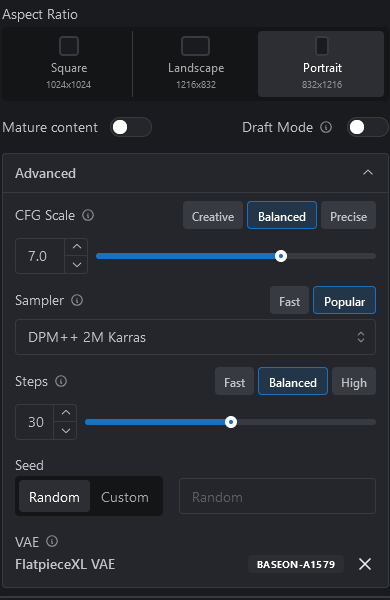Toggle the Mature content switch
Viewport: 390px width, 600px height.
(131, 127)
